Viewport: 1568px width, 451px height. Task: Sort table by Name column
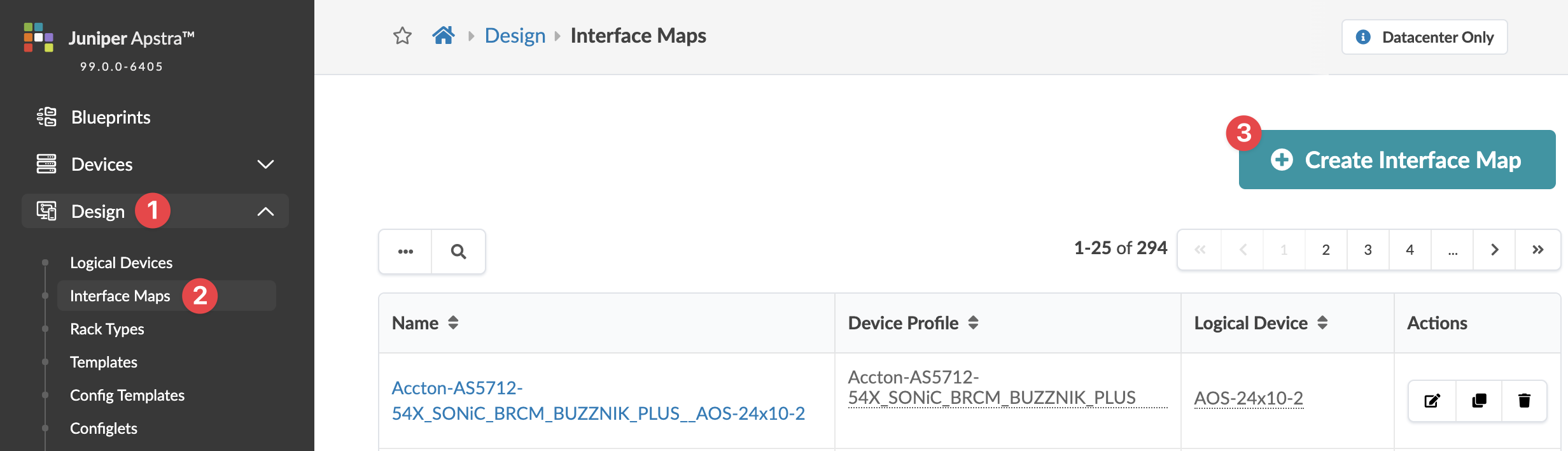[453, 323]
